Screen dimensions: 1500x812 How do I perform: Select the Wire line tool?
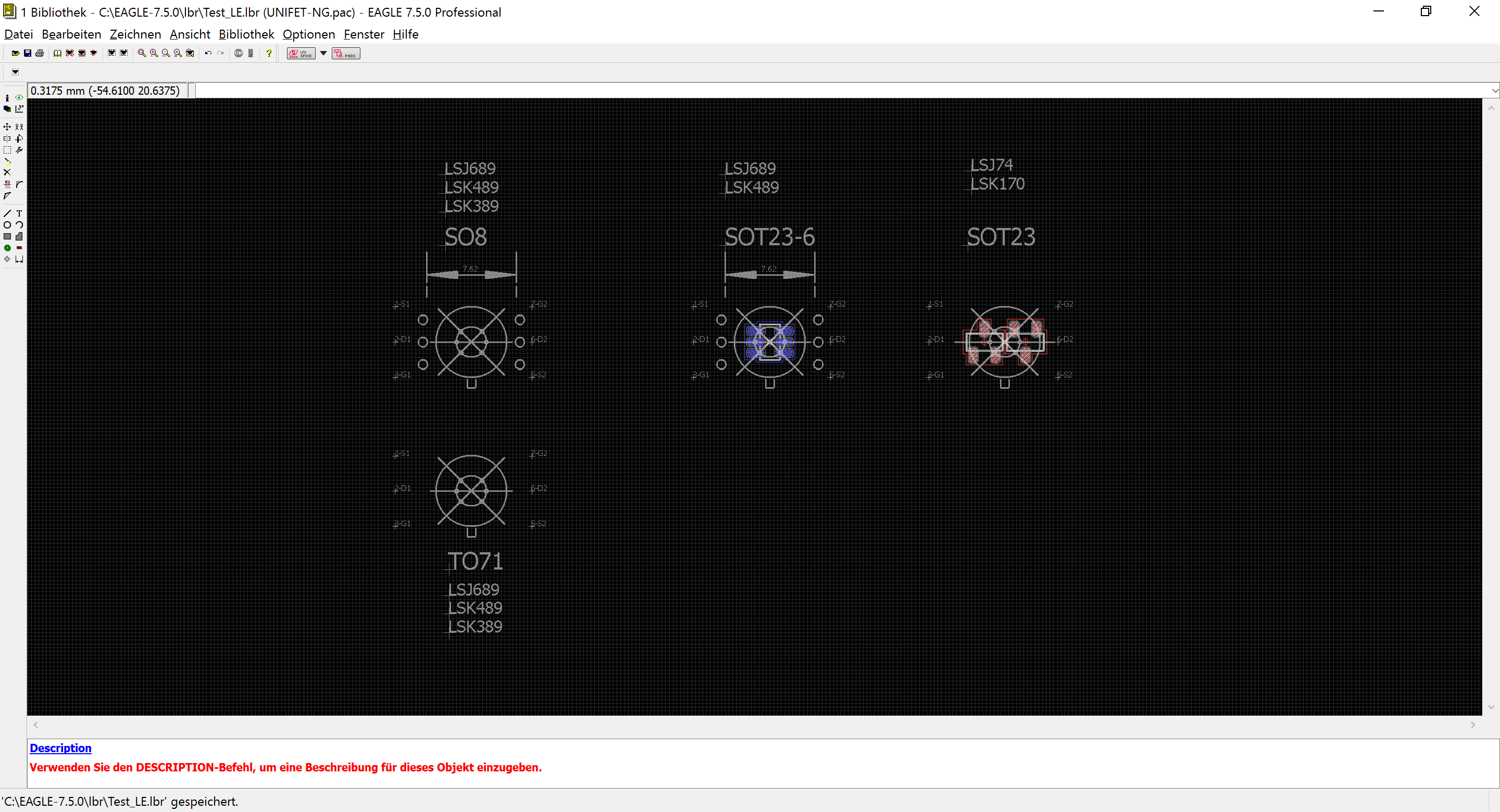point(7,213)
